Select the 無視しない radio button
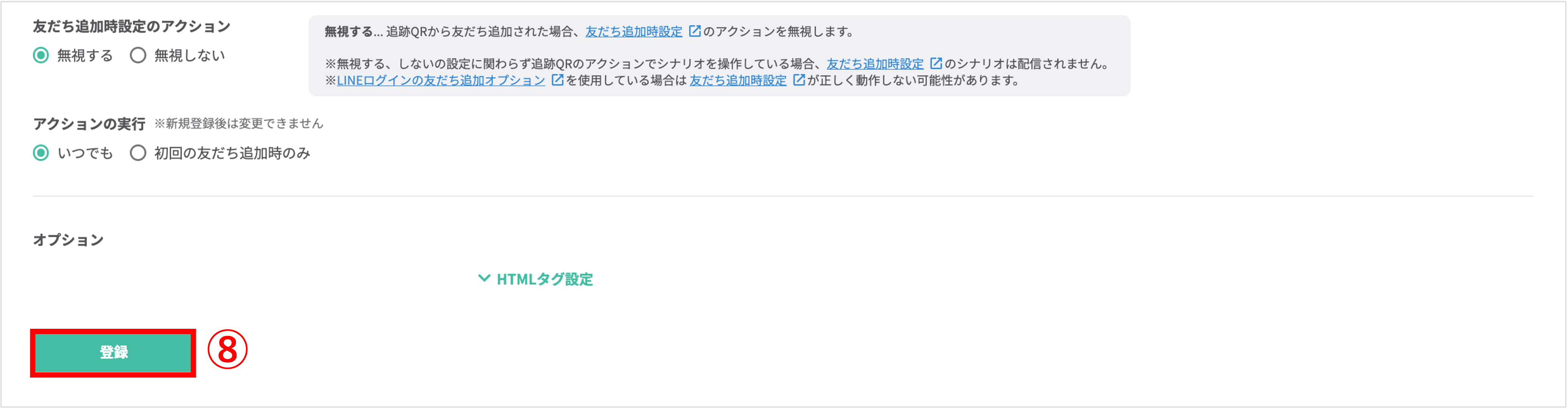Image resolution: width=1568 pixels, height=409 pixels. coord(138,56)
